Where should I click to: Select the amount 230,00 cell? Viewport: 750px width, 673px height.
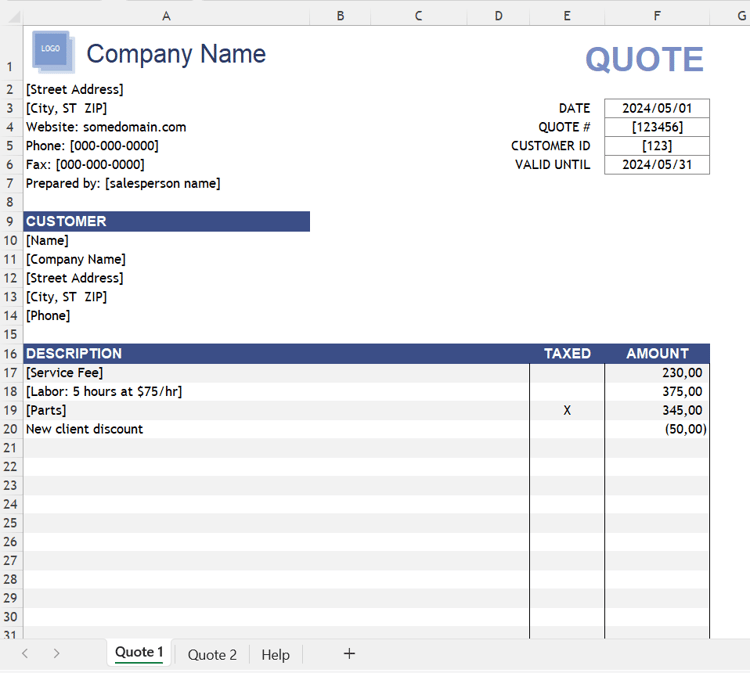(657, 373)
